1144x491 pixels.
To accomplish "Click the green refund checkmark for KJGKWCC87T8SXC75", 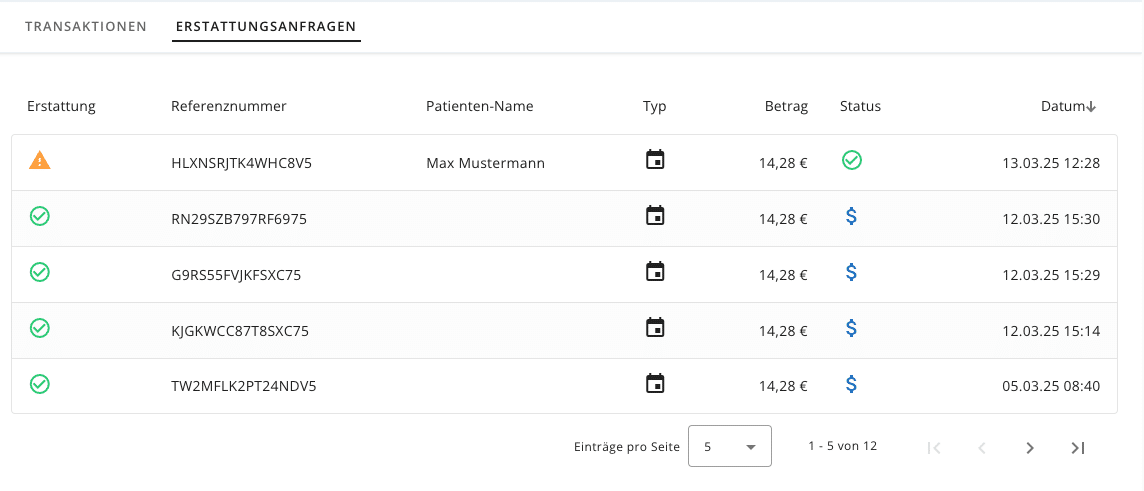I will coord(40,328).
